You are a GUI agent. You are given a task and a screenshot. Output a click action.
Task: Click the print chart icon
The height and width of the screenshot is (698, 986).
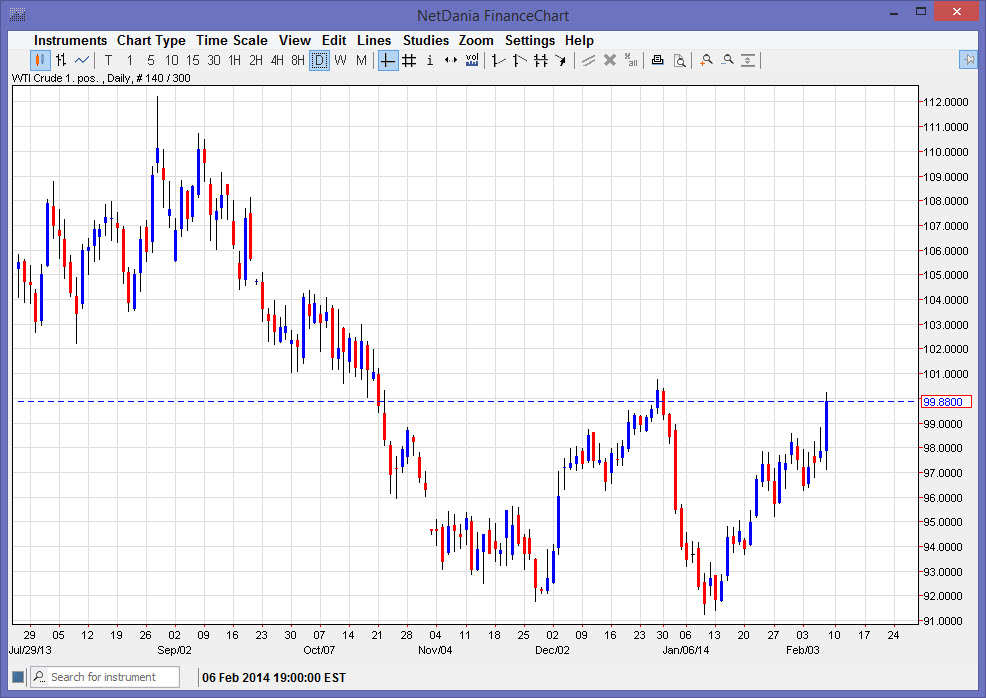pos(658,60)
